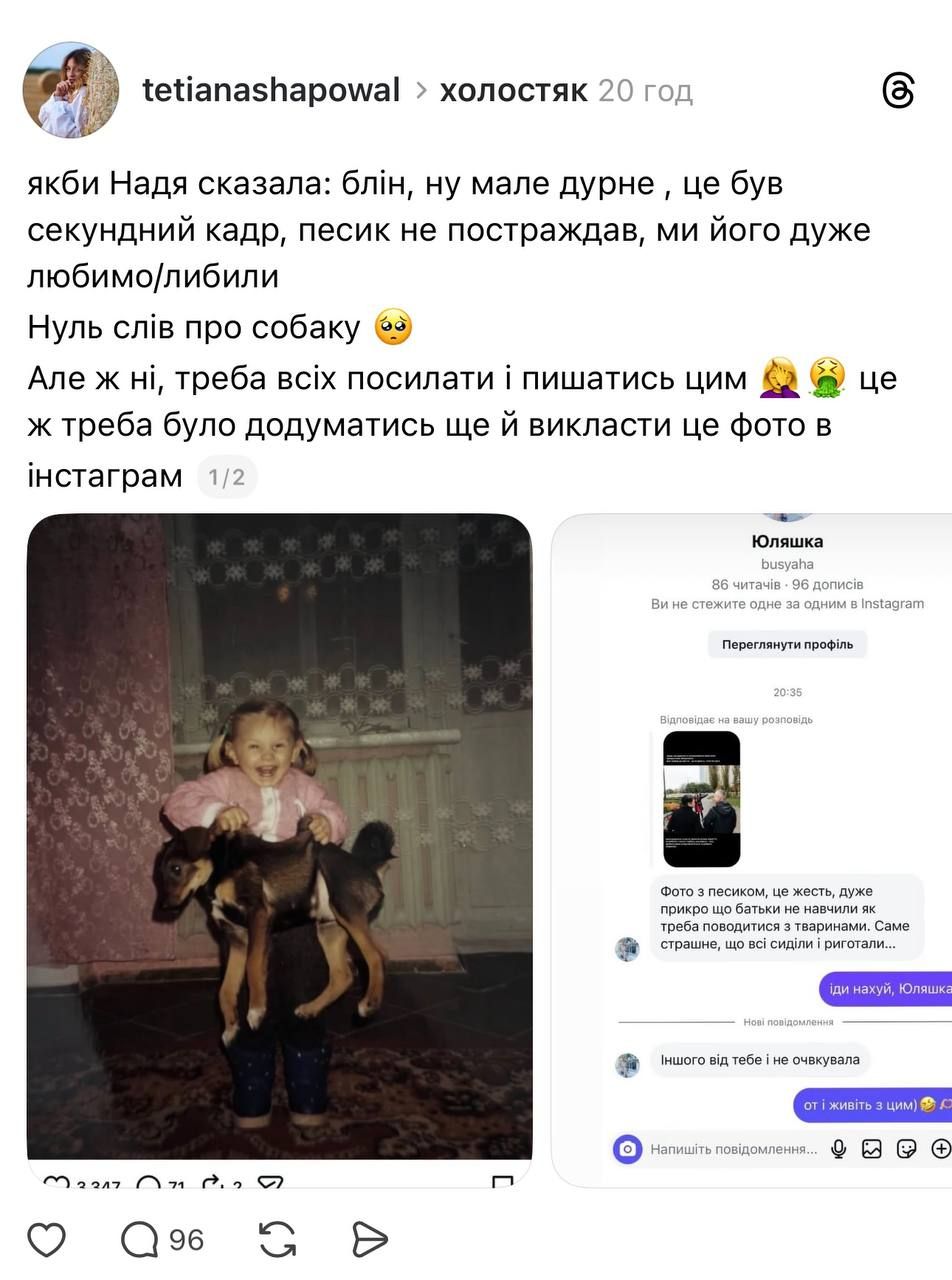Screen dimensions: 952x1280
Task: Like the post with the heart icon
Action: 46,1239
